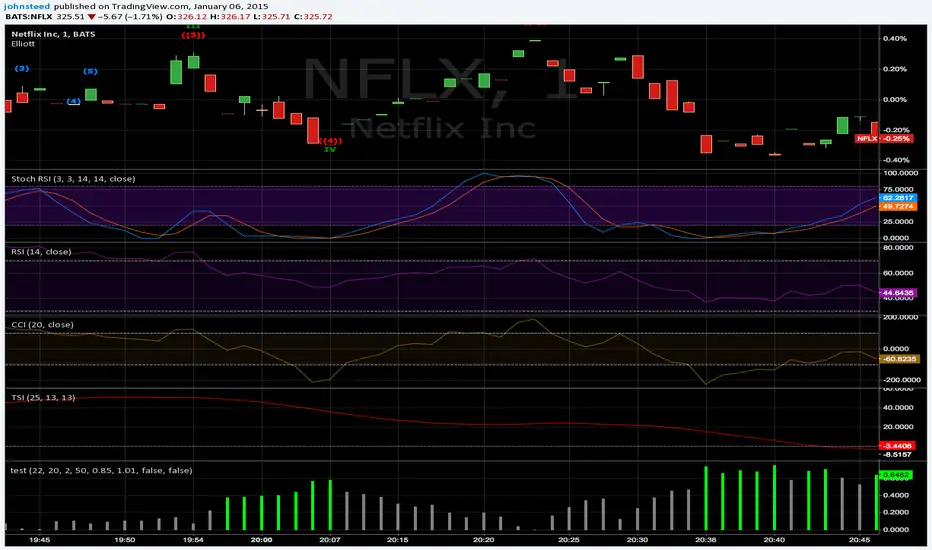Click the blue (4) Elliott wave label
932x550 pixels.
(74, 101)
